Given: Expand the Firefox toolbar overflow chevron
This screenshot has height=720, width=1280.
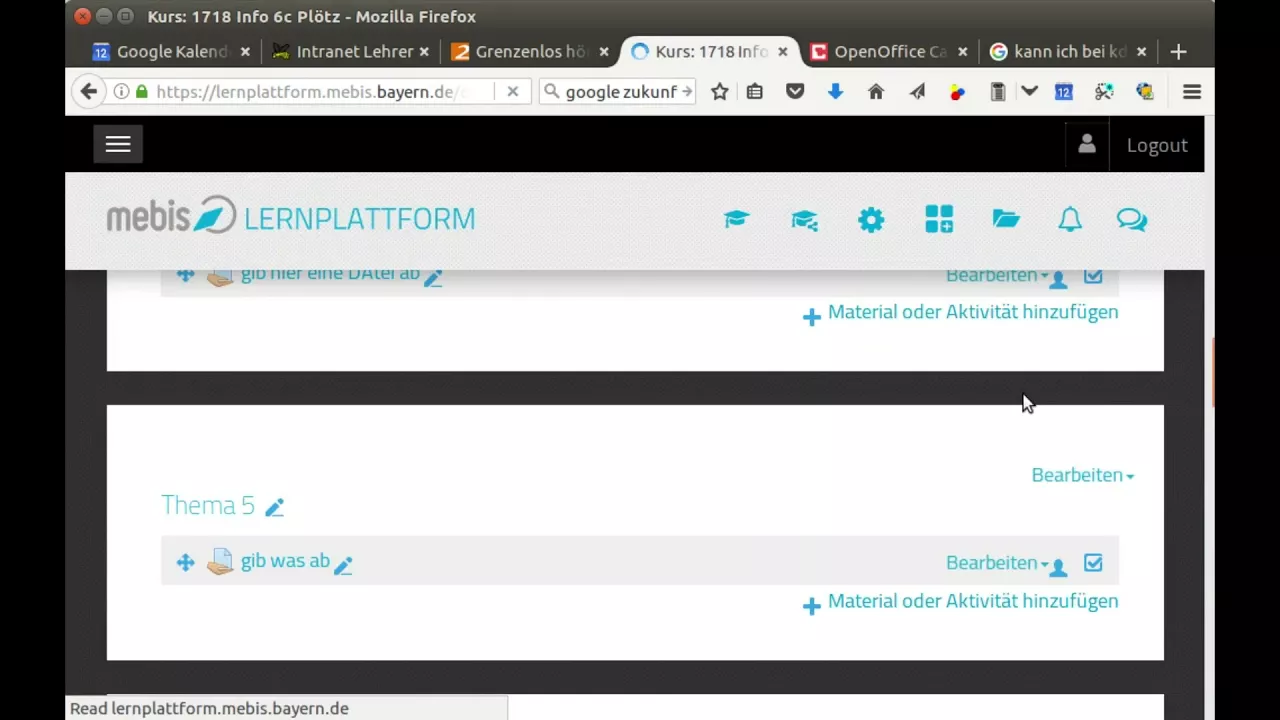Looking at the screenshot, I should click(x=1029, y=91).
